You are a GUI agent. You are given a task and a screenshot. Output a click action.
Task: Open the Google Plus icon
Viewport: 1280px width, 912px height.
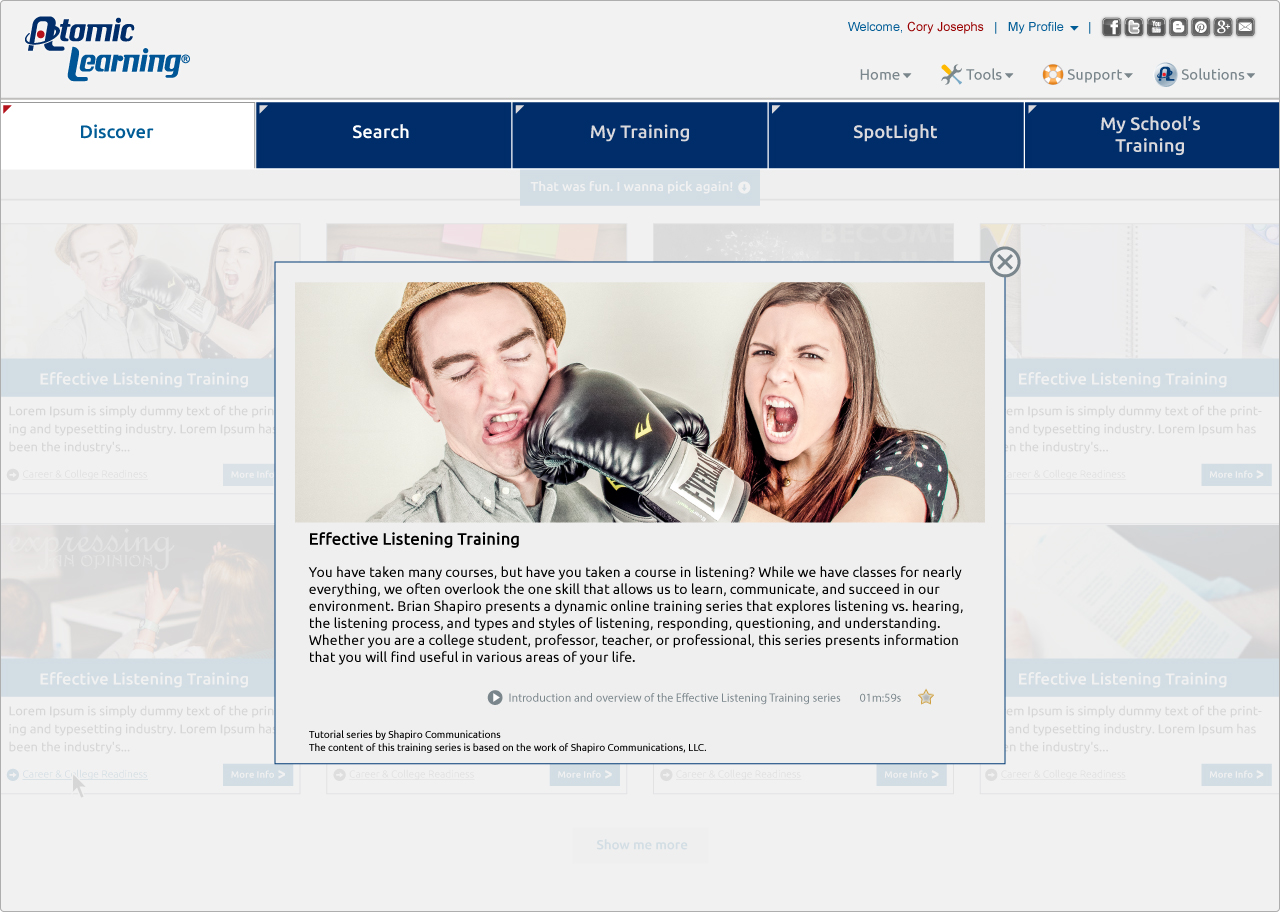[x=1223, y=27]
